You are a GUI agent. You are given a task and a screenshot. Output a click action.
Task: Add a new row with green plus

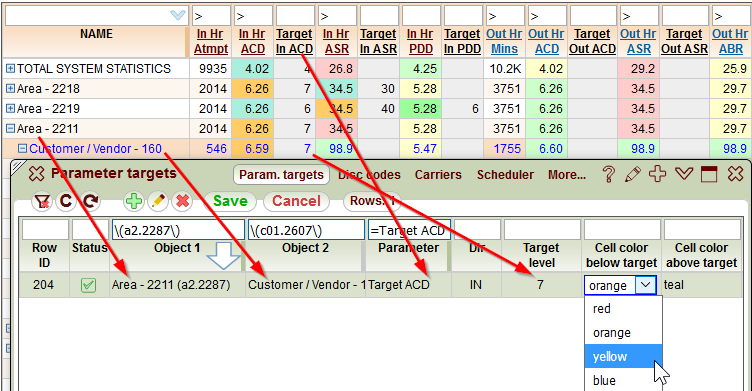tap(134, 201)
